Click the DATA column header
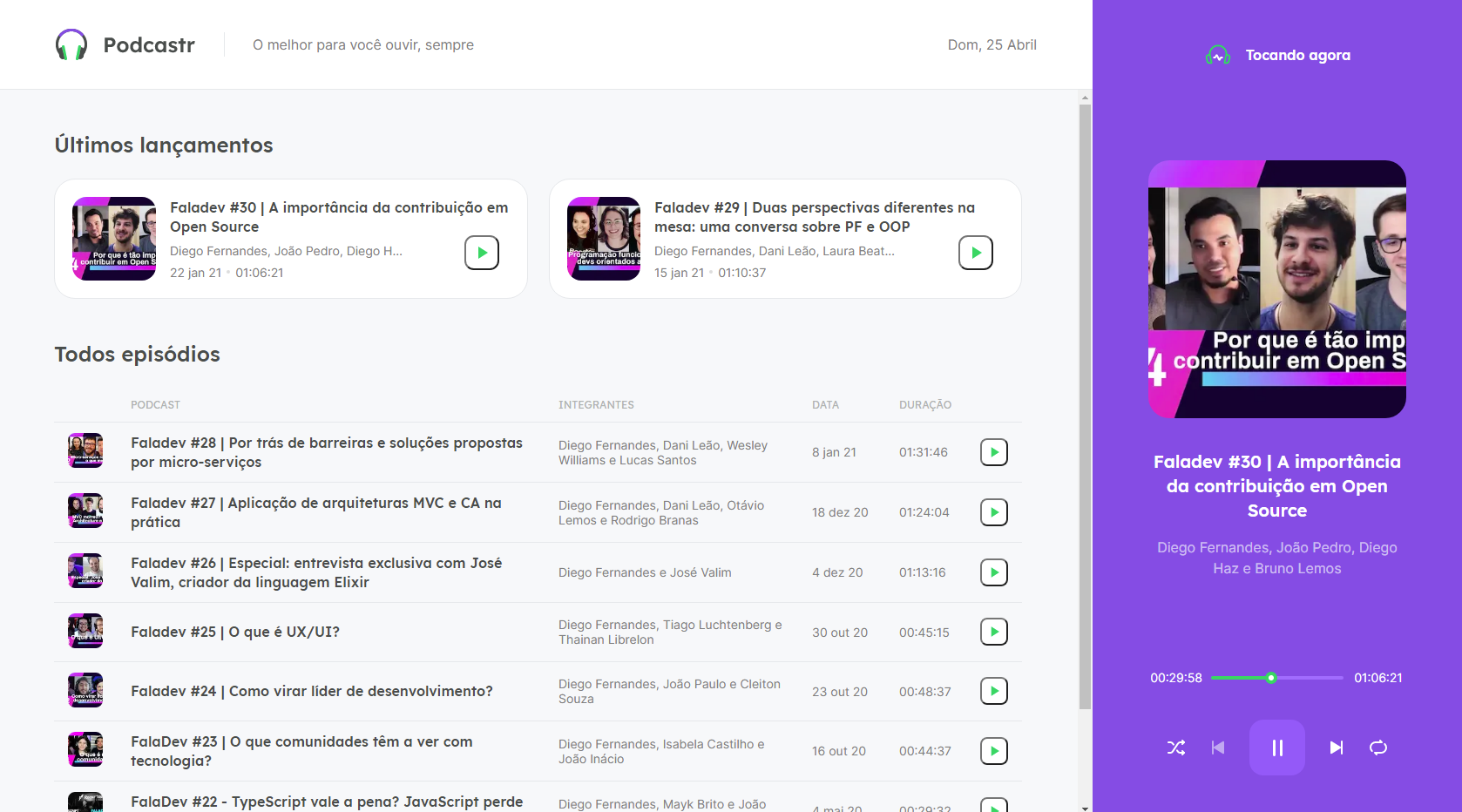Viewport: 1462px width, 812px height. coord(826,405)
